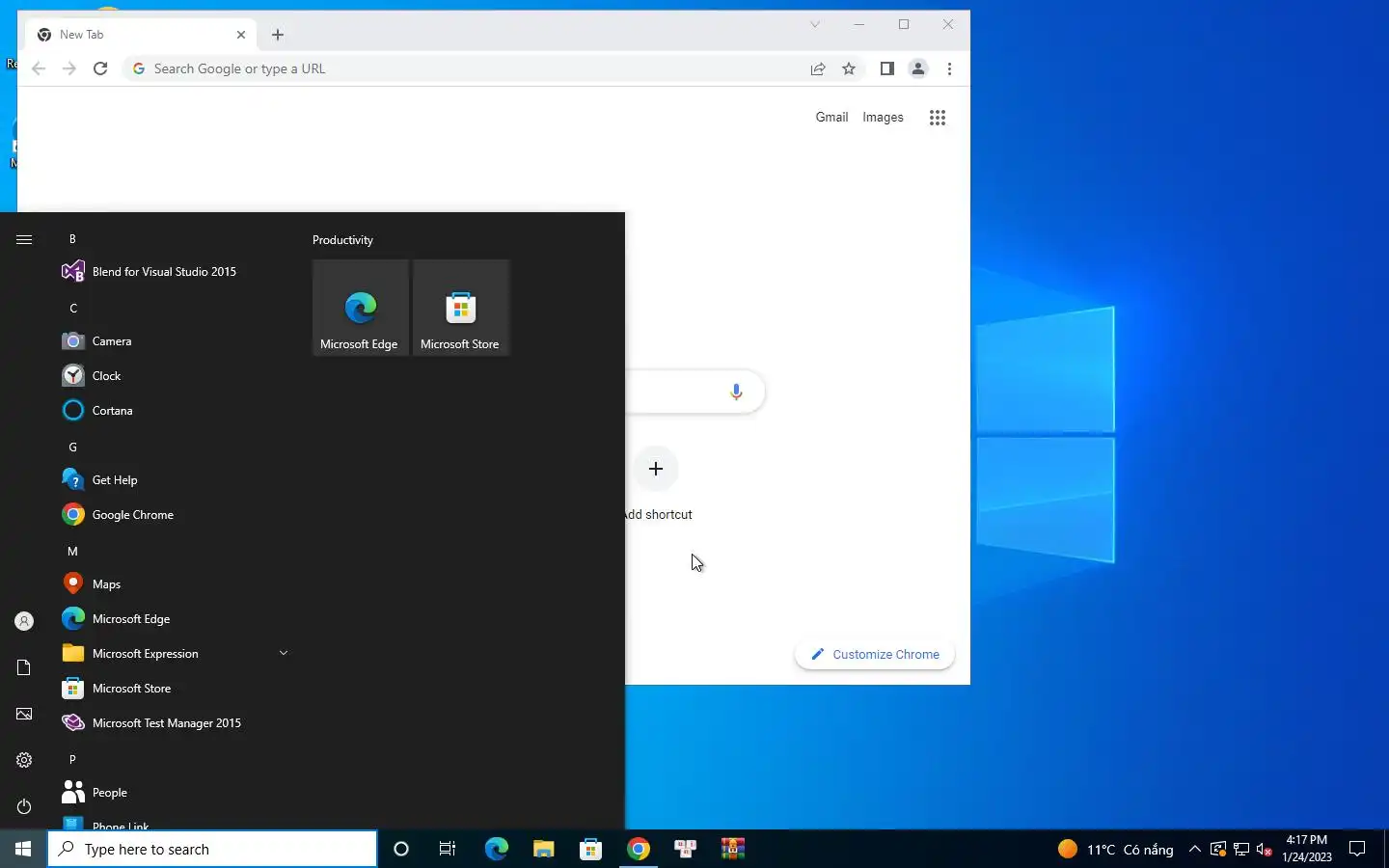Launch Edge from the taskbar
Viewport: 1389px width, 868px height.
(x=496, y=849)
